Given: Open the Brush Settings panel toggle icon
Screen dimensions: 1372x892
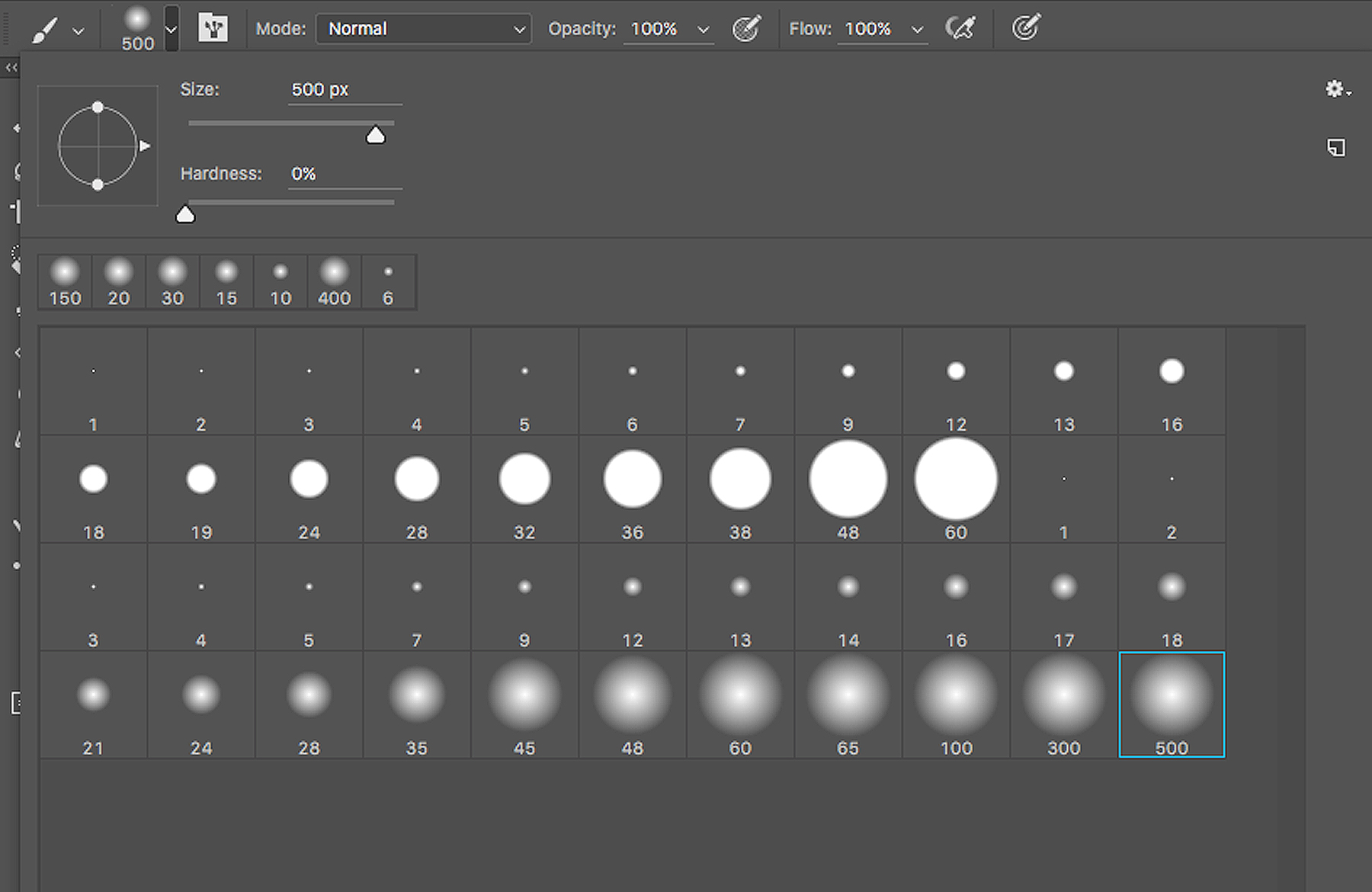Looking at the screenshot, I should (x=213, y=29).
